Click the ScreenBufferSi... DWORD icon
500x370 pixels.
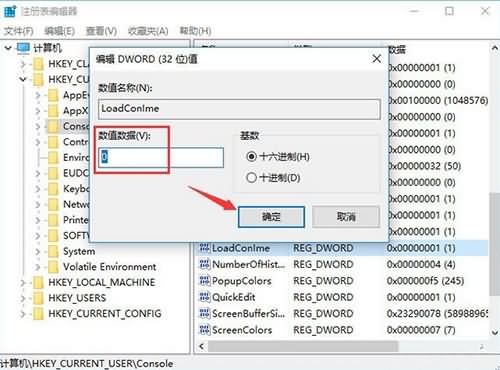[x=204, y=313]
